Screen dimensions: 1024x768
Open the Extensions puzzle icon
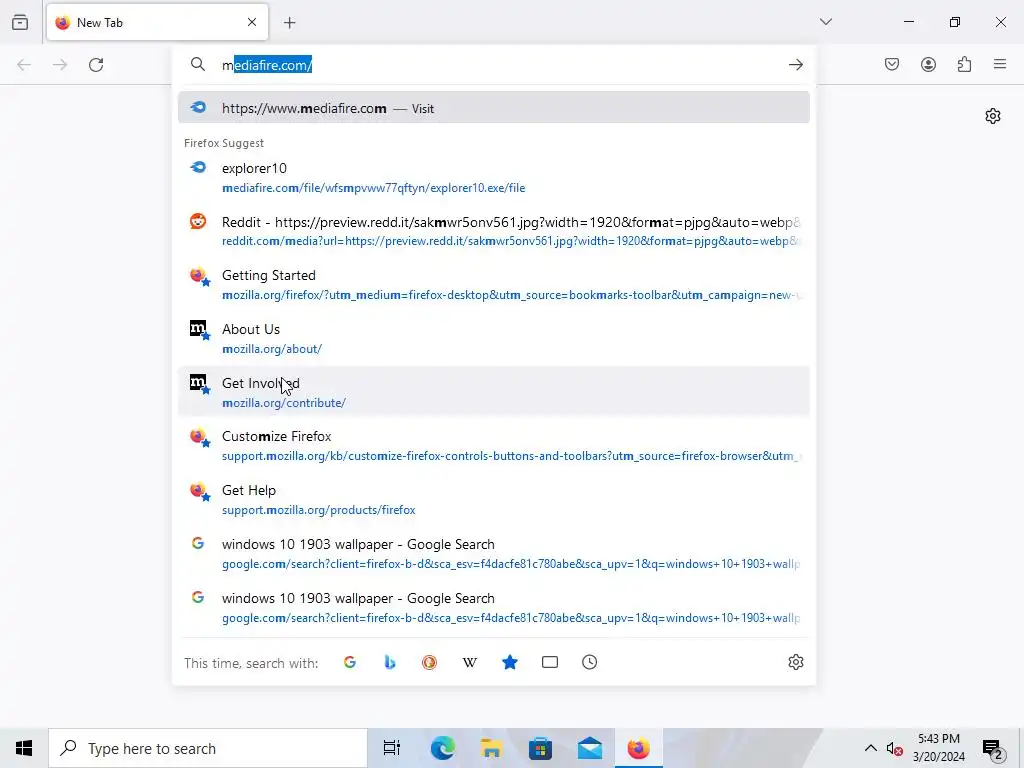coord(964,64)
